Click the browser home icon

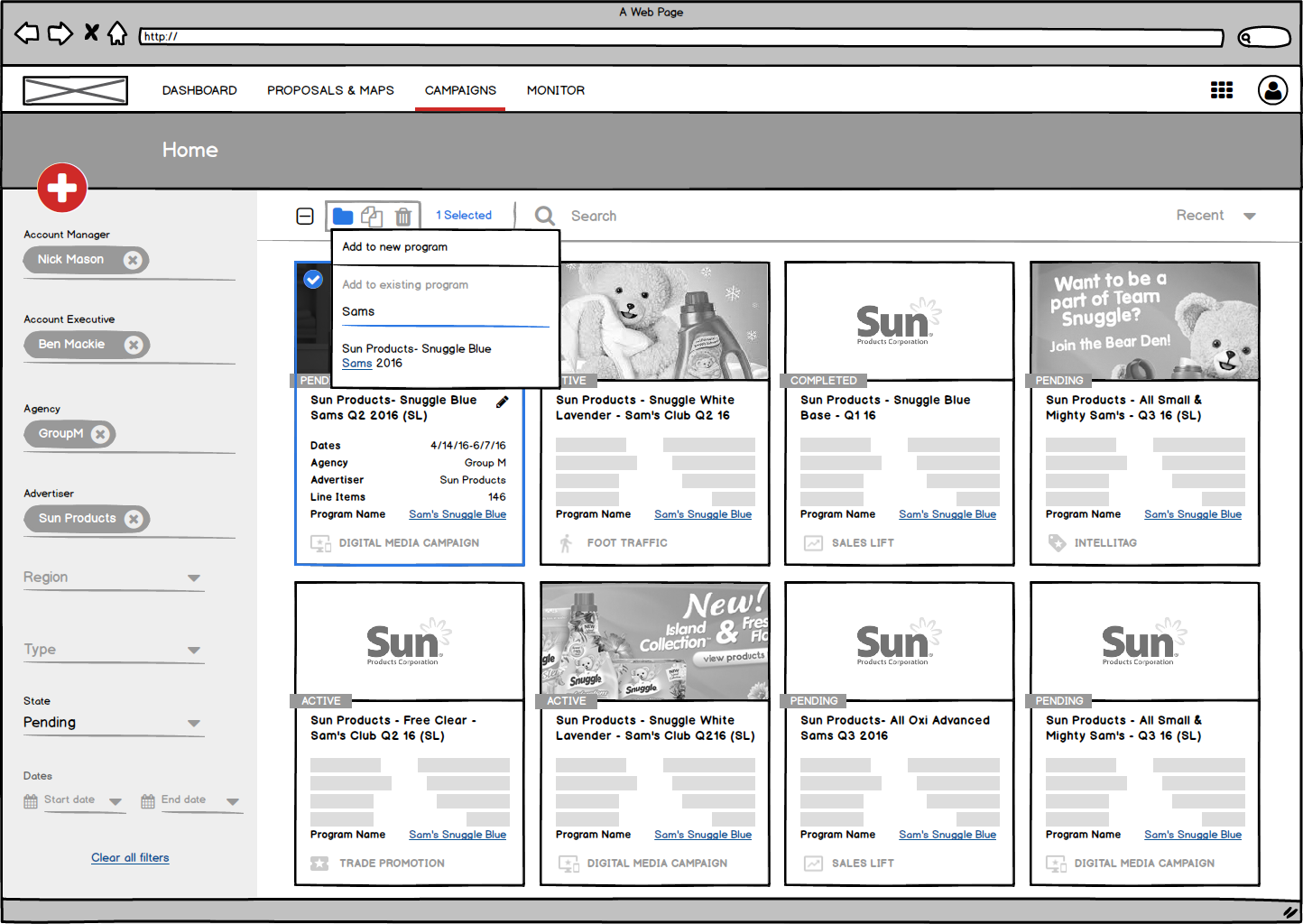(117, 34)
